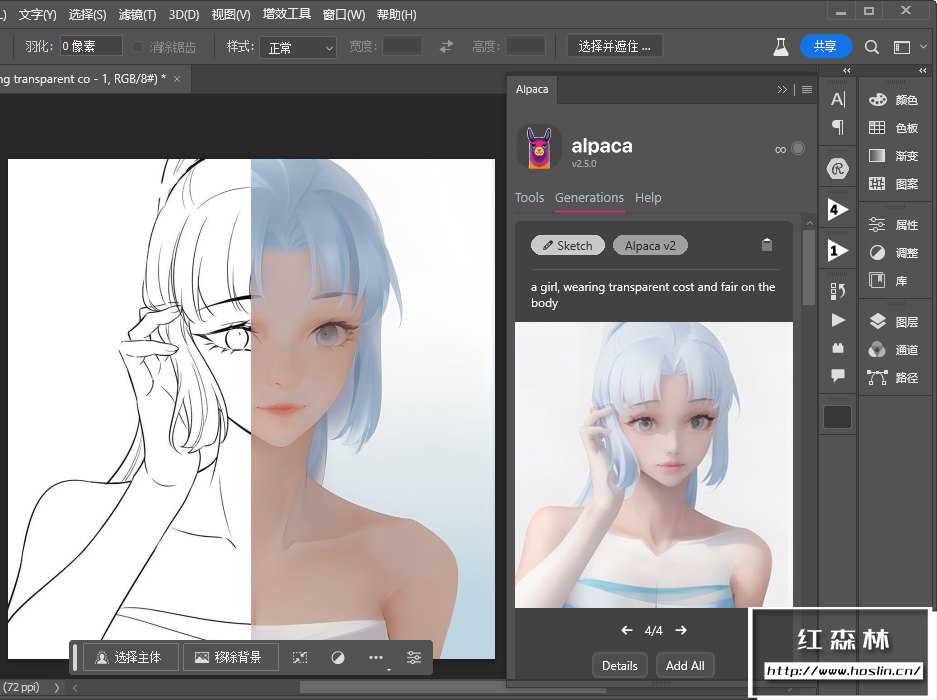Switch to the Generations tab
The width and height of the screenshot is (937, 700).
click(589, 198)
